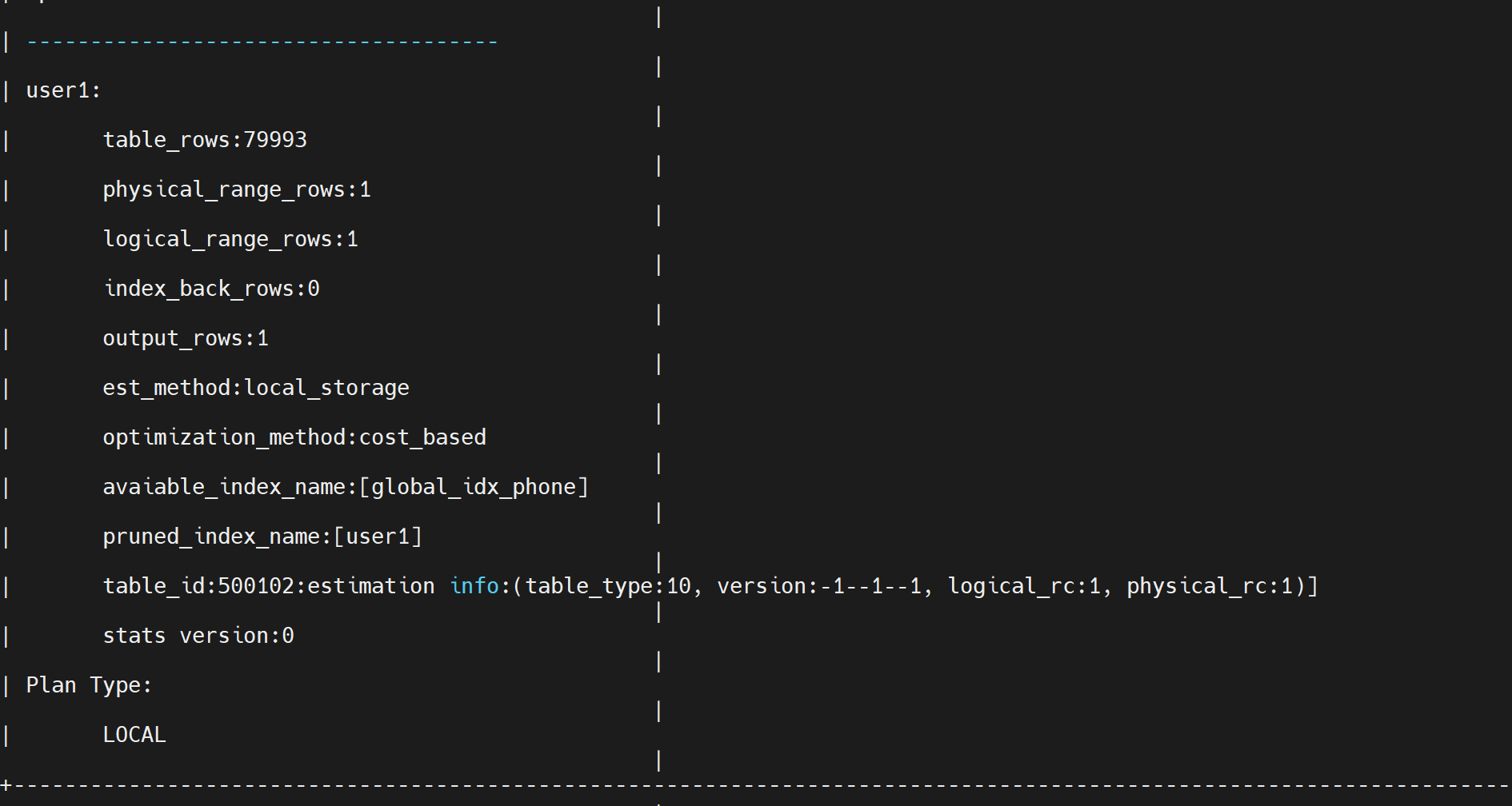Click the output_rows:1 line

(x=186, y=338)
